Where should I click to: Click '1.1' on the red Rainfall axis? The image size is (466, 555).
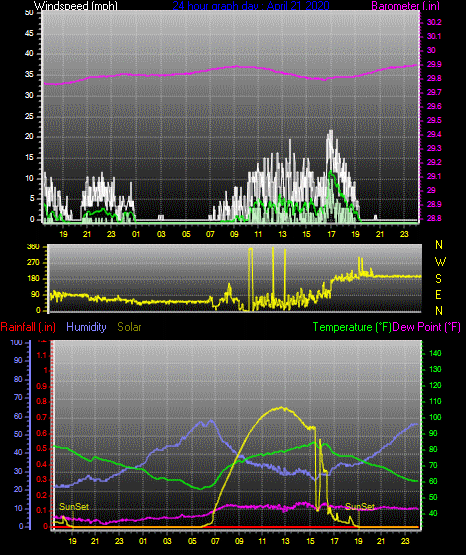coord(42,355)
